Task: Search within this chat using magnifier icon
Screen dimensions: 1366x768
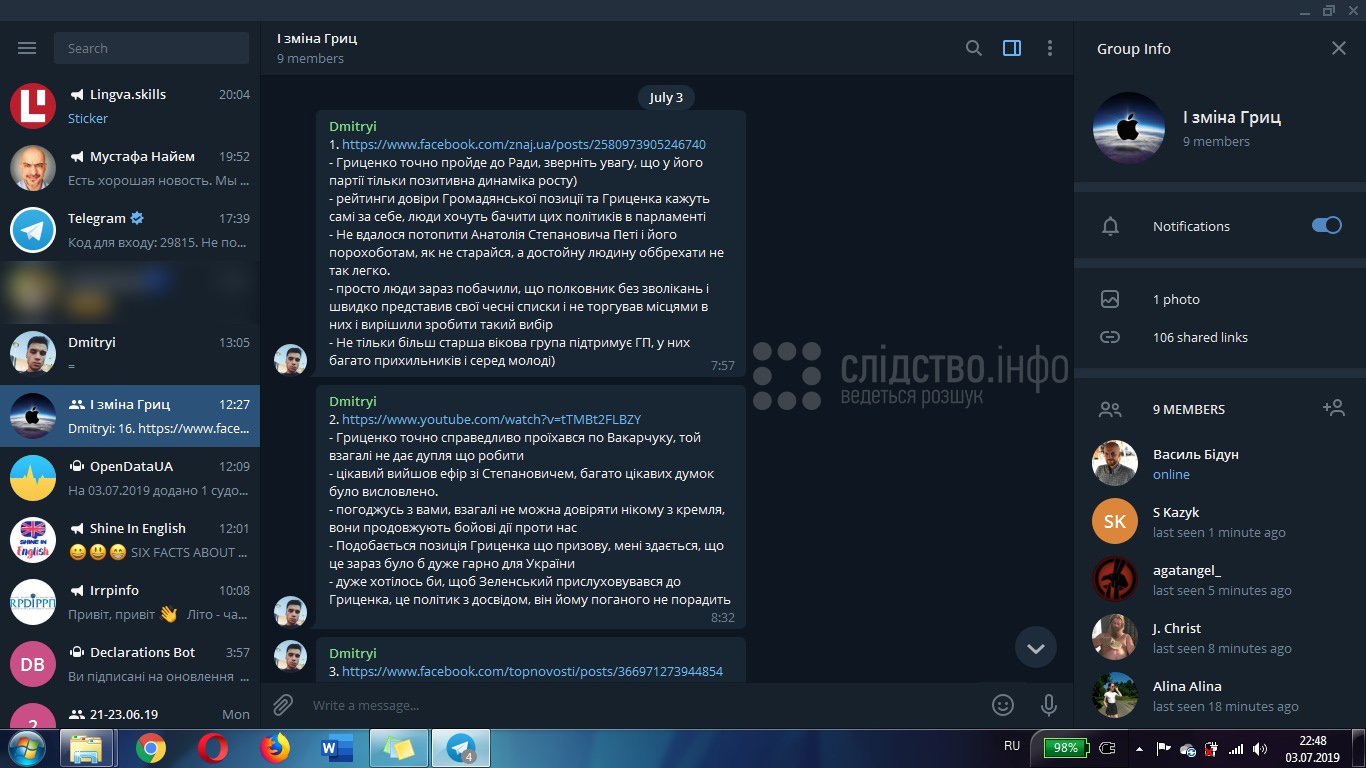Action: [x=973, y=48]
